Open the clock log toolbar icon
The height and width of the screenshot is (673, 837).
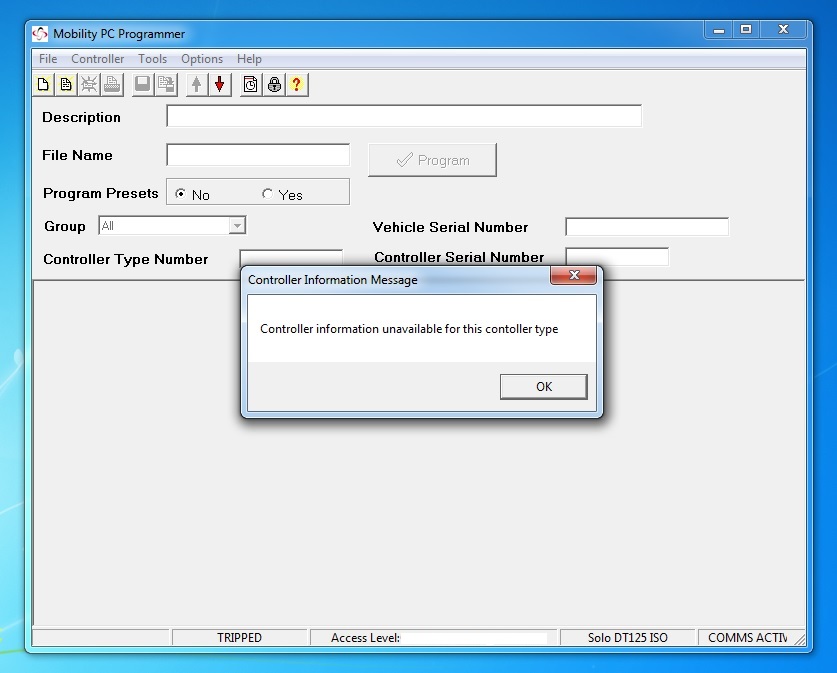point(251,85)
